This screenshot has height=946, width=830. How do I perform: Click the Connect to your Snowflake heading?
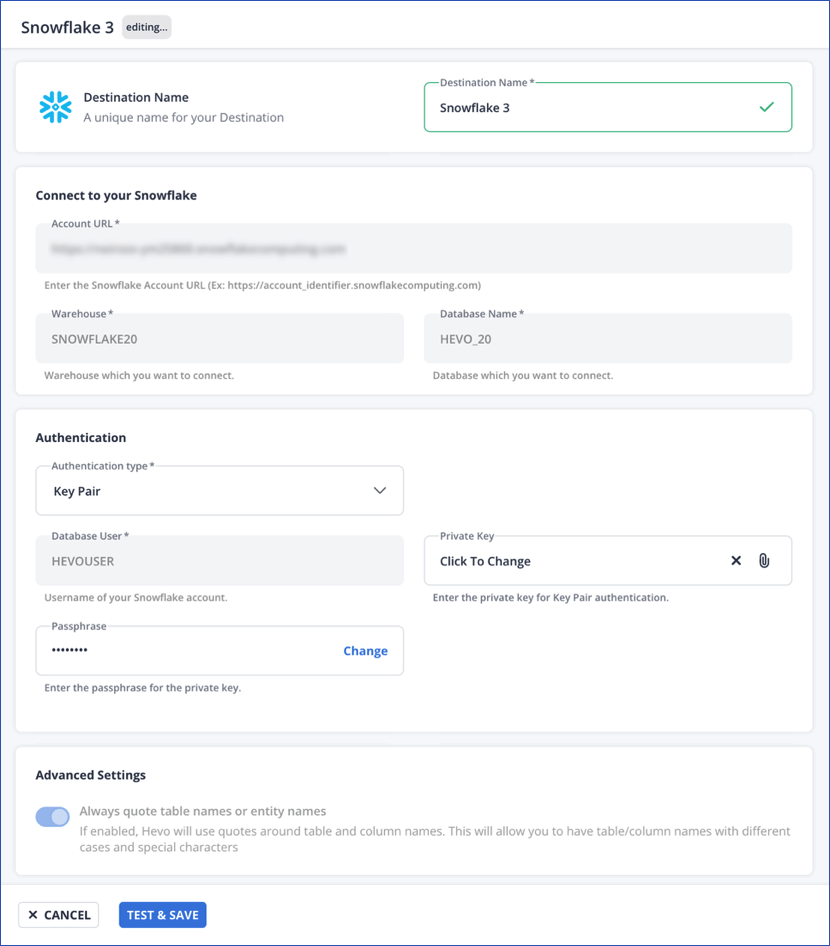(116, 195)
